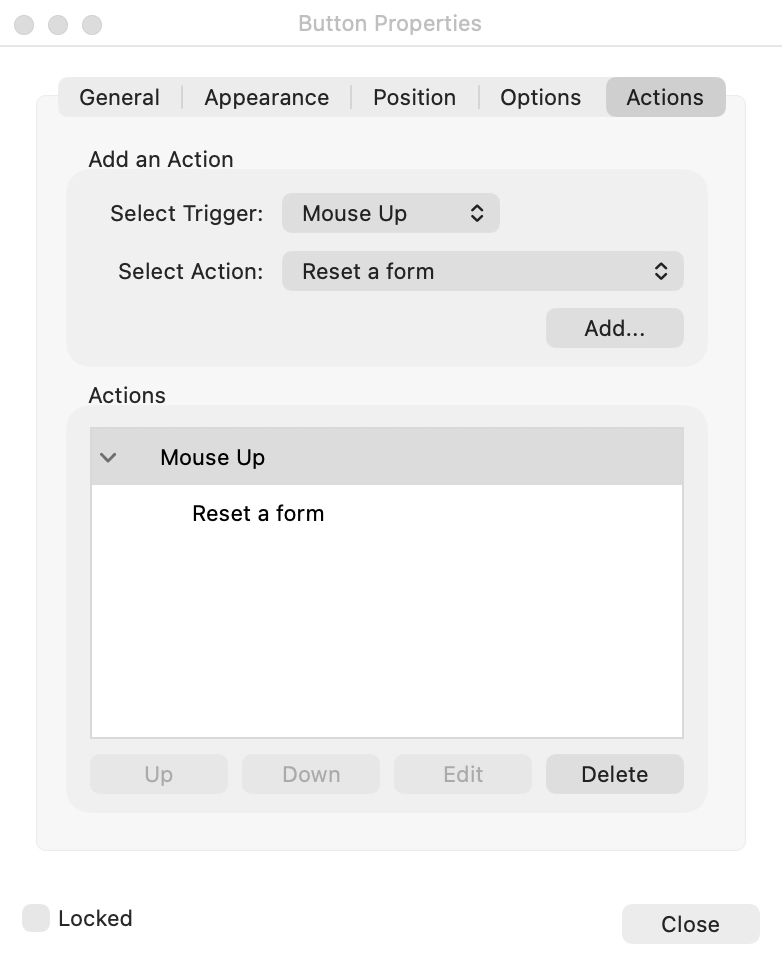Collapse the Mouse Up group chevron
This screenshot has width=782, height=968.
pos(109,457)
